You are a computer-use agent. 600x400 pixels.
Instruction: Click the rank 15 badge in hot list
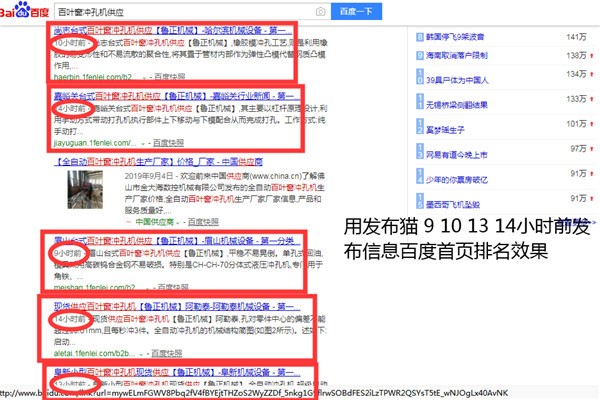pos(420,201)
